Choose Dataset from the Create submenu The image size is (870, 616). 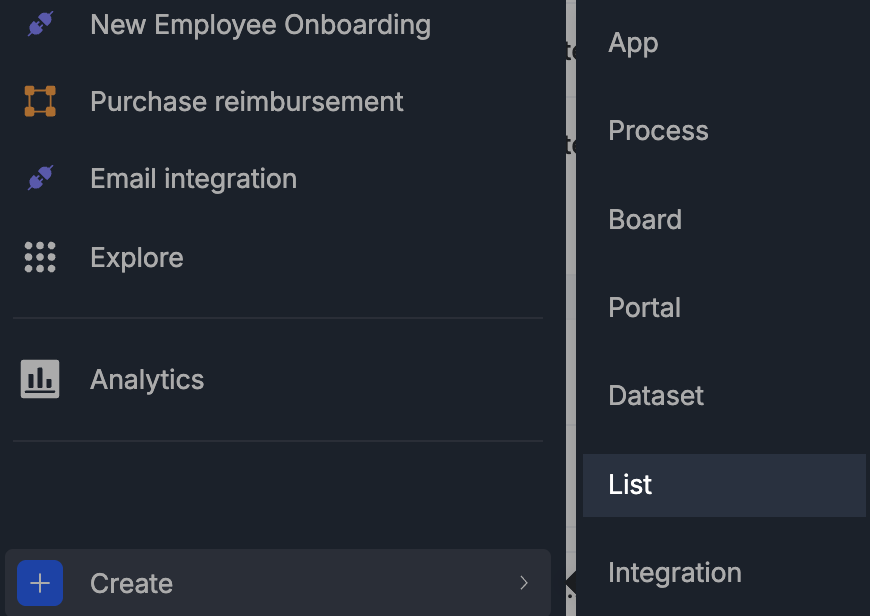656,396
